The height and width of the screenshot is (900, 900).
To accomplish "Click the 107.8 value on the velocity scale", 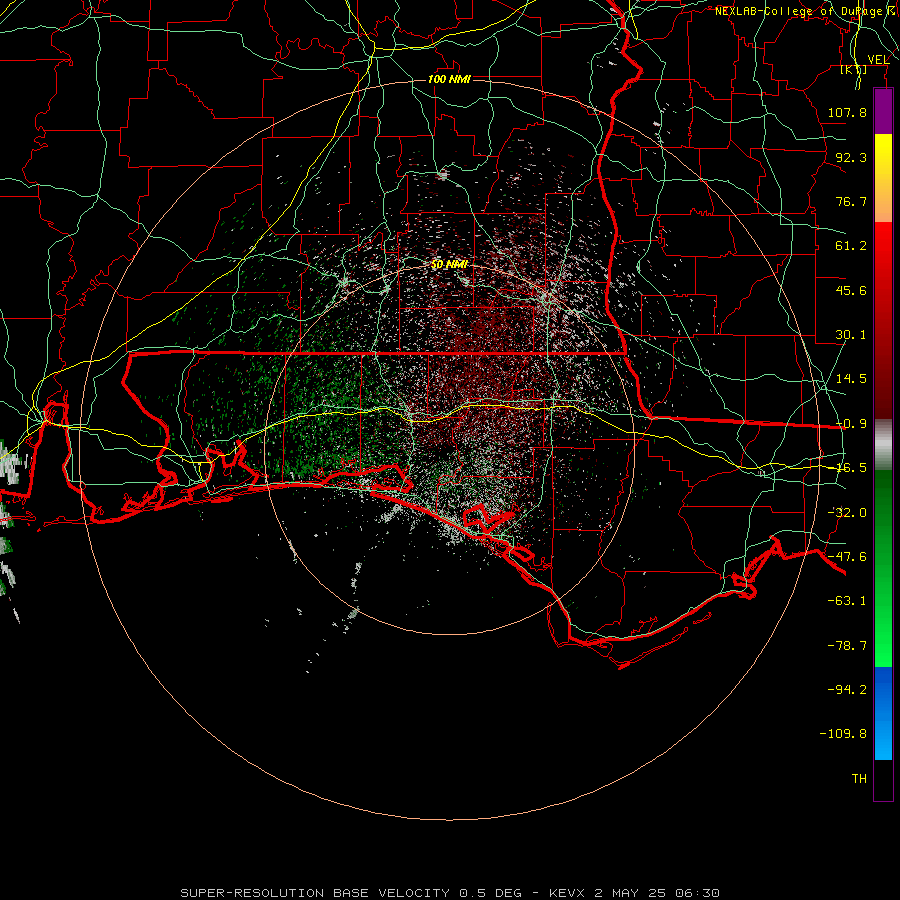I will [x=847, y=112].
